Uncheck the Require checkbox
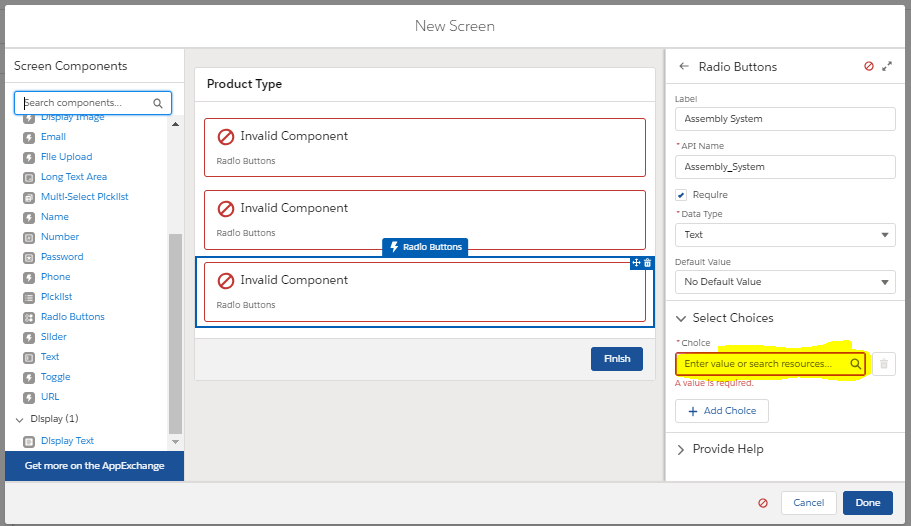The image size is (911, 526). [x=681, y=195]
